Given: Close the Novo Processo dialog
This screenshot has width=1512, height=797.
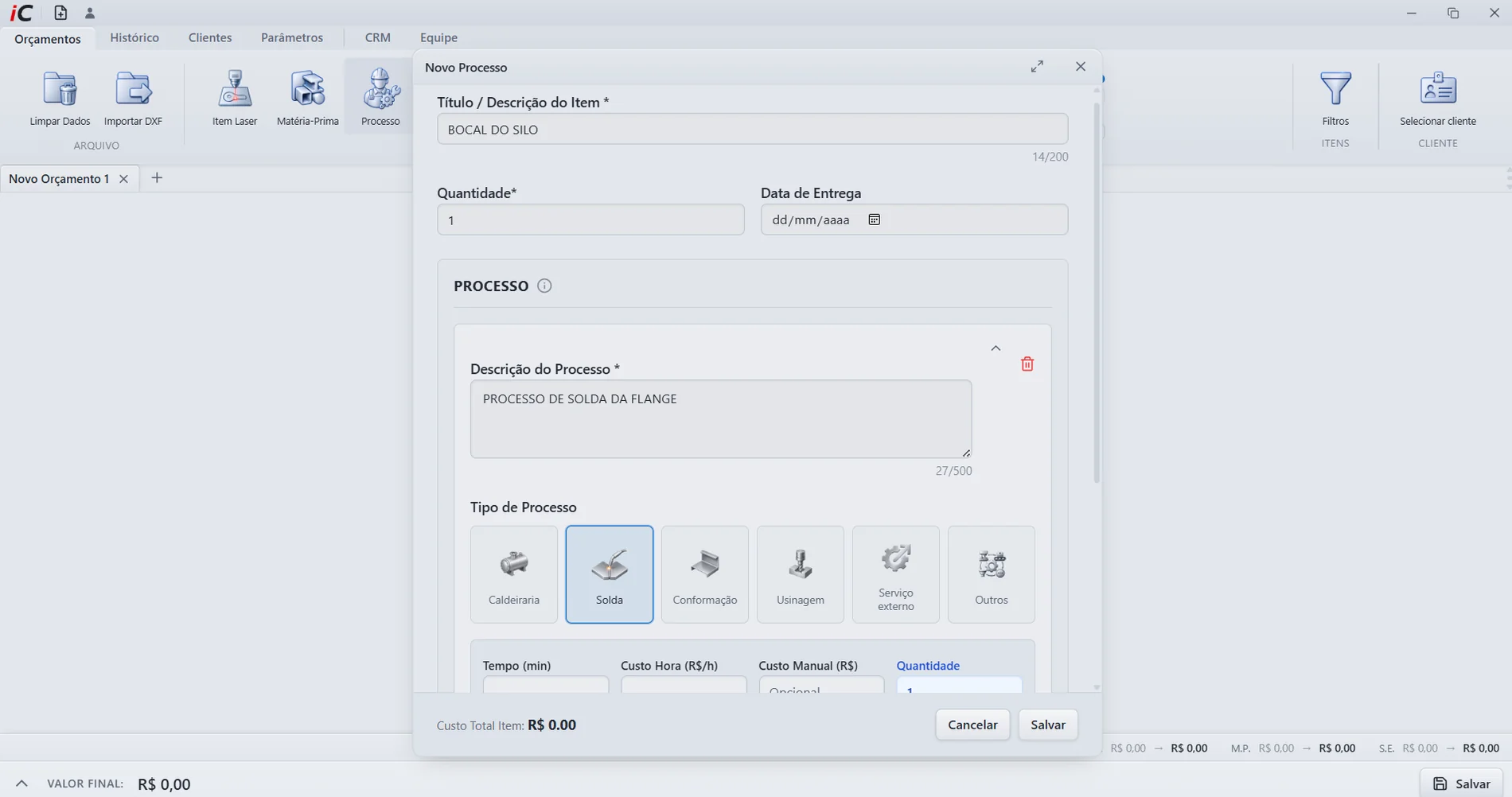Looking at the screenshot, I should (x=1080, y=67).
